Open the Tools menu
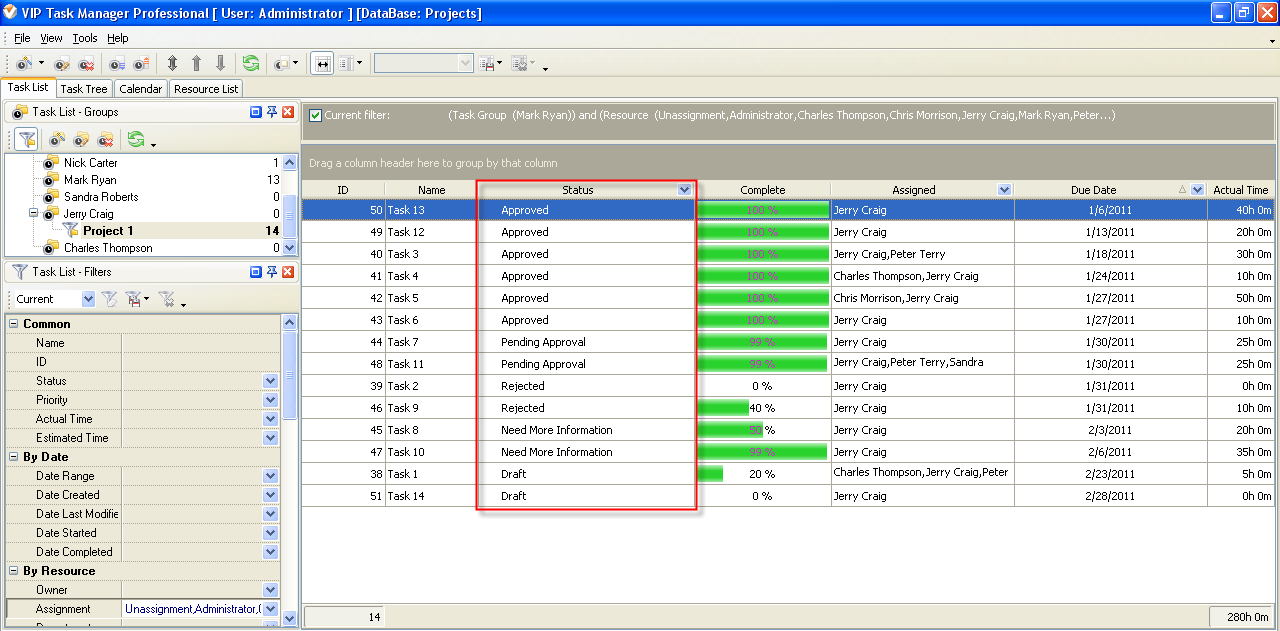Image resolution: width=1280 pixels, height=631 pixels. (x=85, y=38)
